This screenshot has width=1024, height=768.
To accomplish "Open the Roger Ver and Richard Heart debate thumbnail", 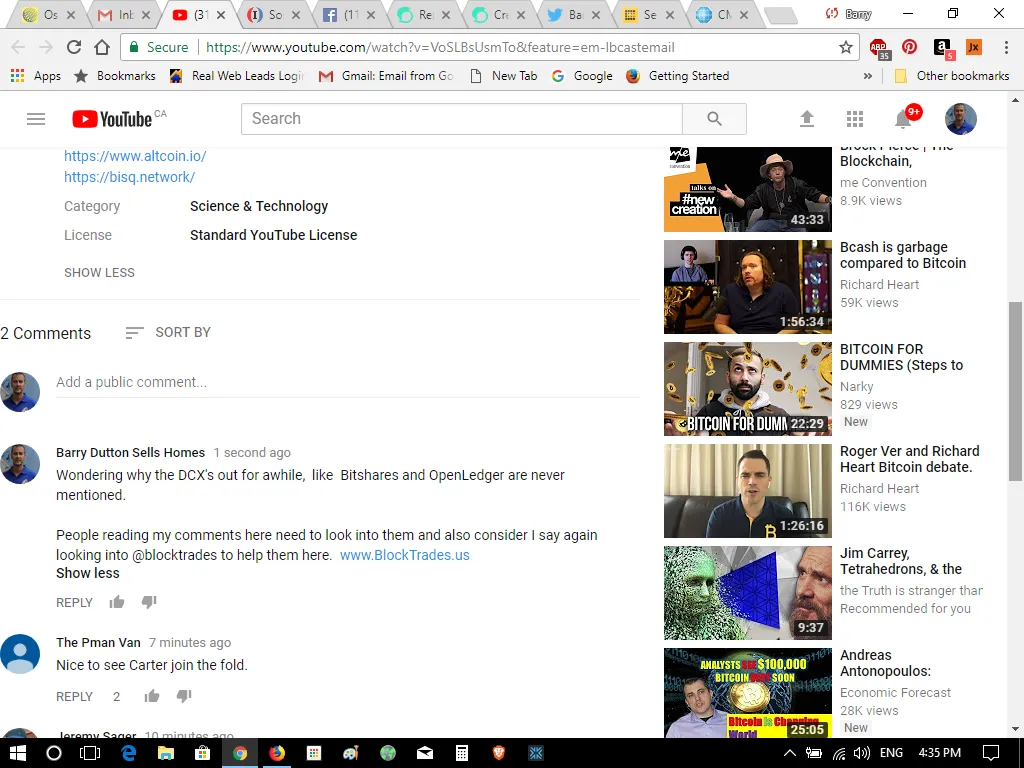I will [x=748, y=490].
